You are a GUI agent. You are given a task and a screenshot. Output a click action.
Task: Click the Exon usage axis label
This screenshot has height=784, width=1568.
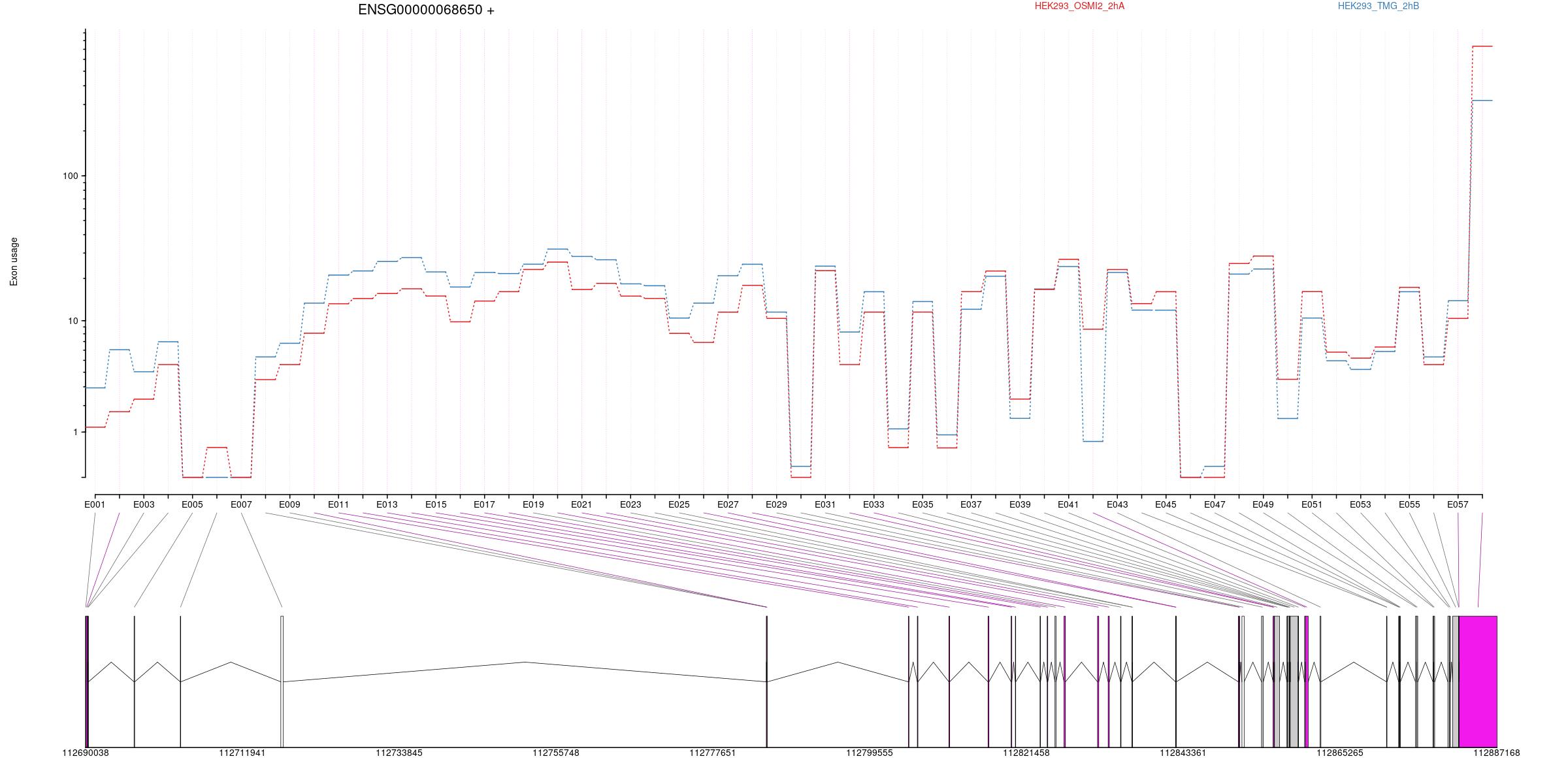14,261
